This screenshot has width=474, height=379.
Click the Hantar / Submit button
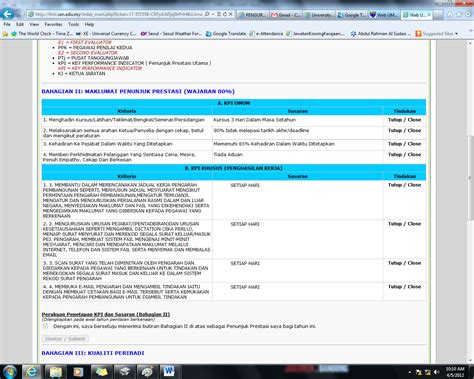65,339
